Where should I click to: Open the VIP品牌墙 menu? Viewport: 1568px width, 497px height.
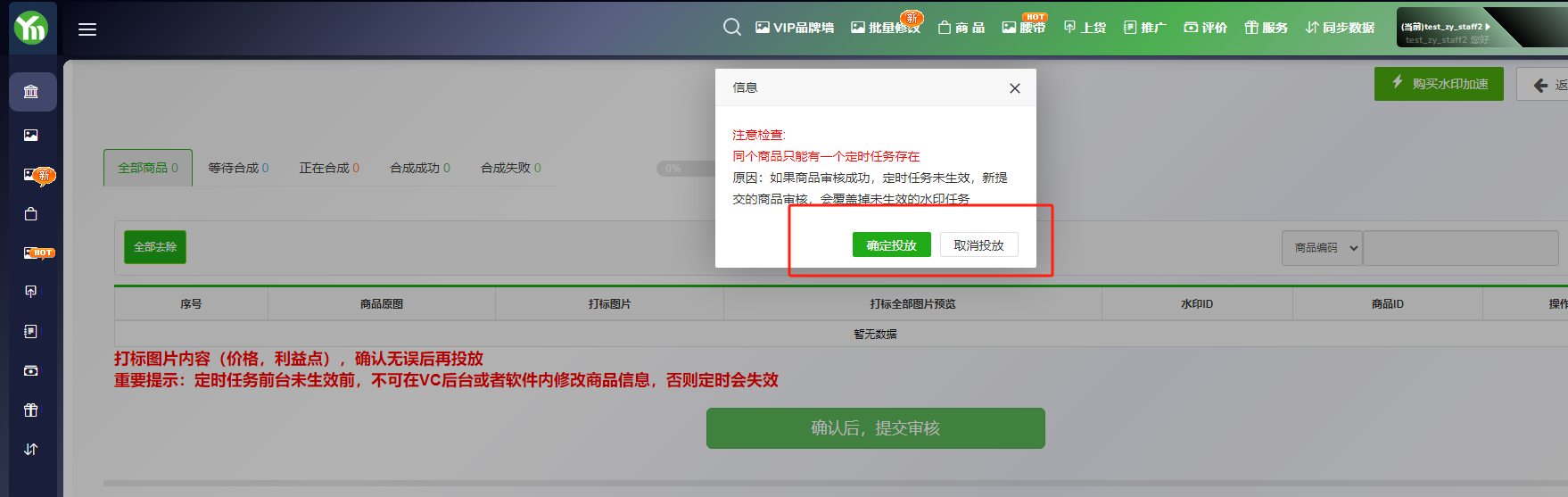(795, 28)
